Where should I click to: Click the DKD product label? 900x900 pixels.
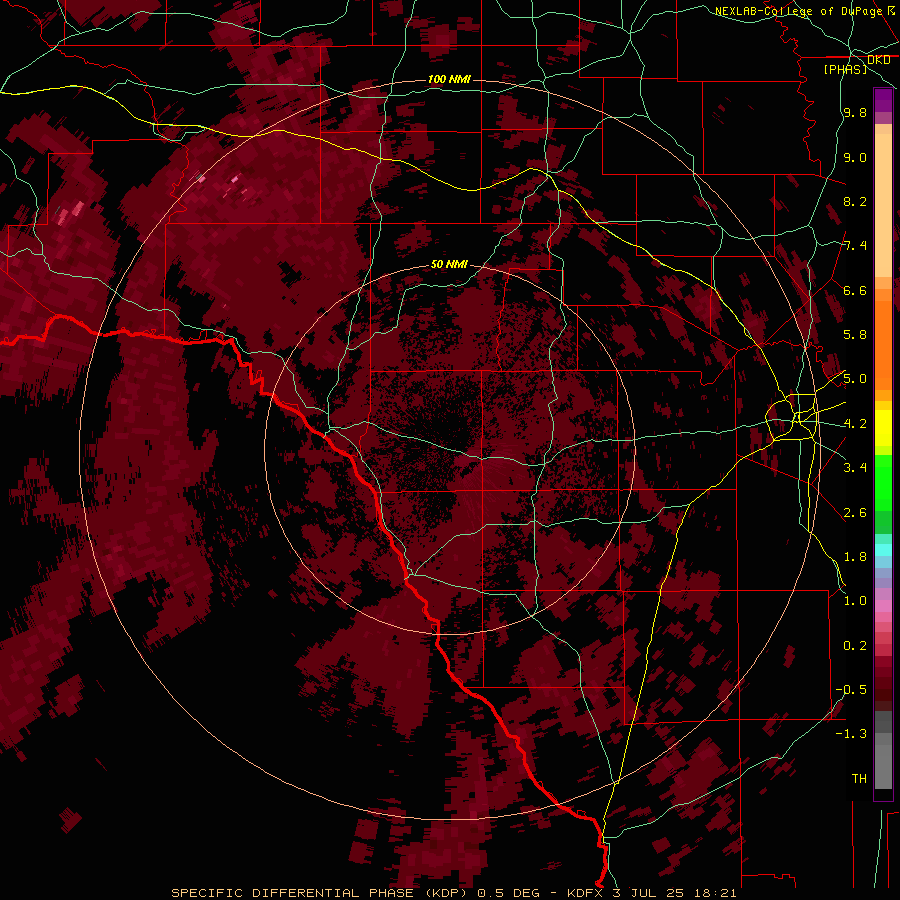(879, 60)
